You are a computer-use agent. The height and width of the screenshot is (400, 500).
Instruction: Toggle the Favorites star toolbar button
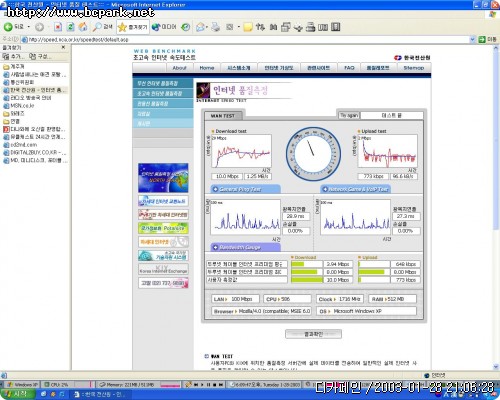point(133,27)
